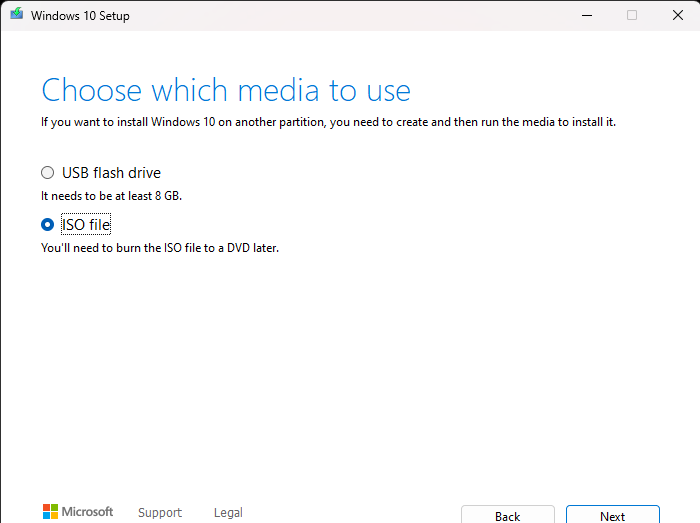This screenshot has width=700, height=523.
Task: Click the disabled maximize window button
Action: click(632, 16)
